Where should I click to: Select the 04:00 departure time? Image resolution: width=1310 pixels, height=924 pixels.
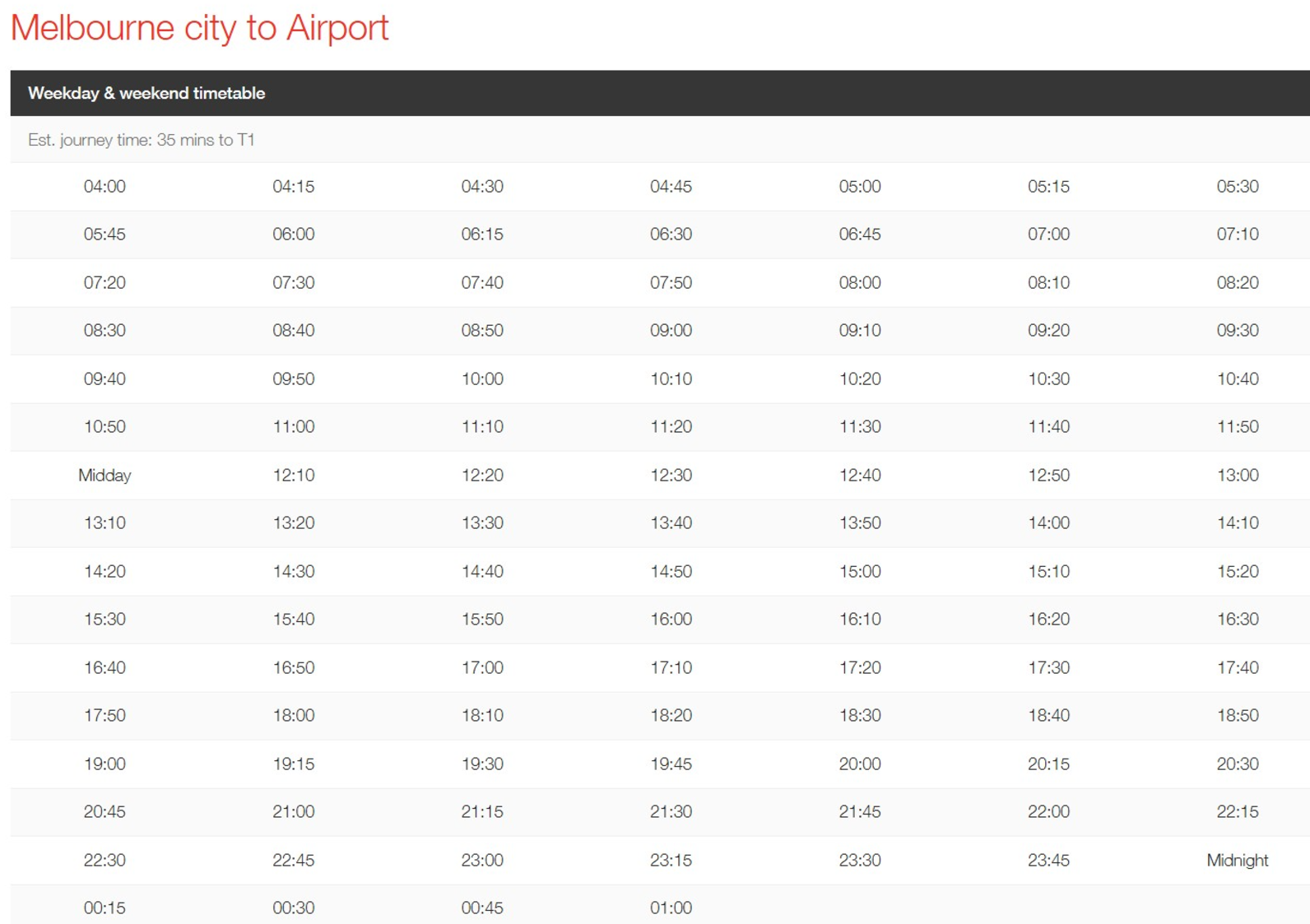pos(105,187)
